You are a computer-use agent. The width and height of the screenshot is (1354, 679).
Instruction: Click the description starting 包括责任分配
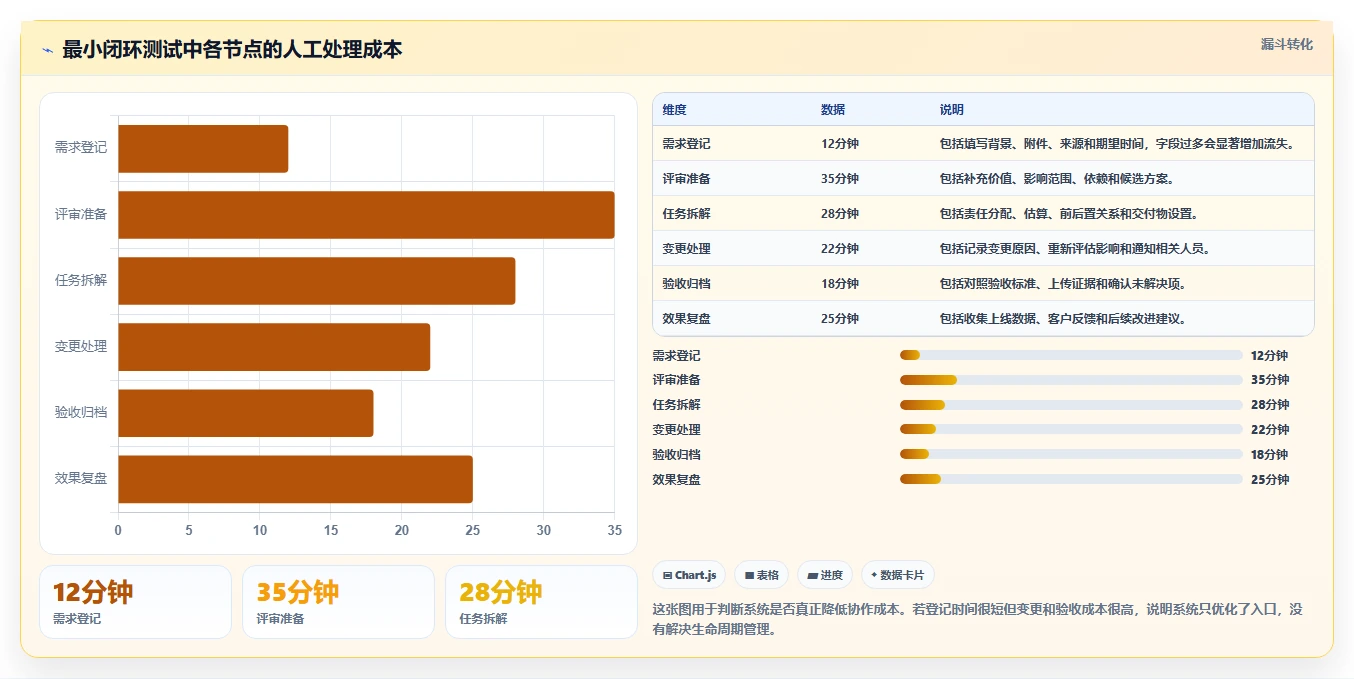[x=1069, y=214]
